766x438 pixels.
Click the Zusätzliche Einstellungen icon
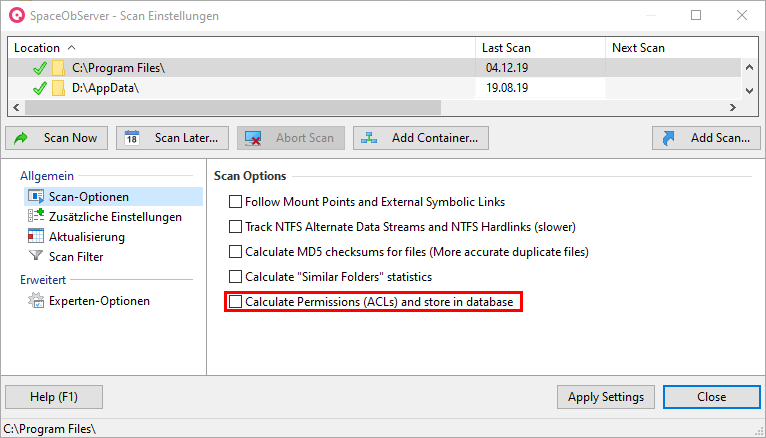(x=36, y=216)
